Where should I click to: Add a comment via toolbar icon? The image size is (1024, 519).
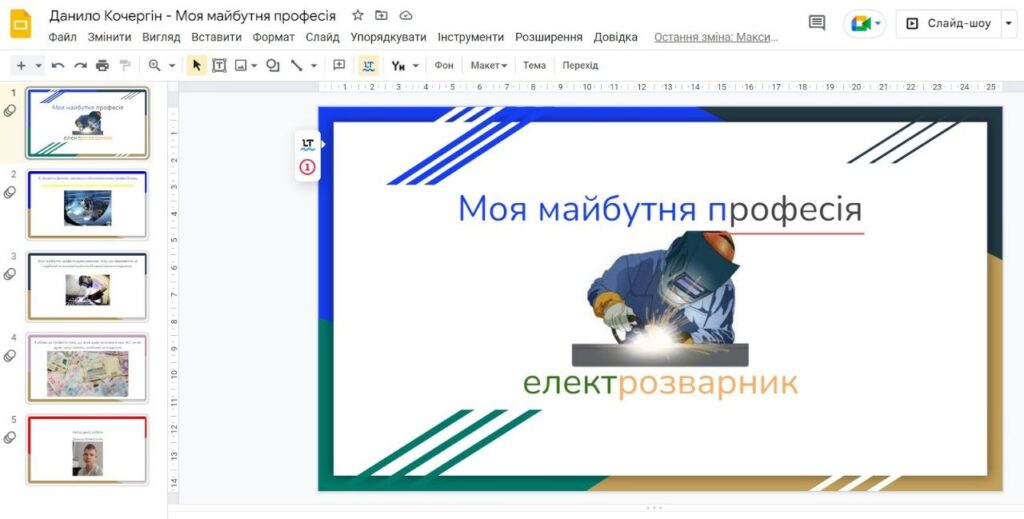[339, 65]
